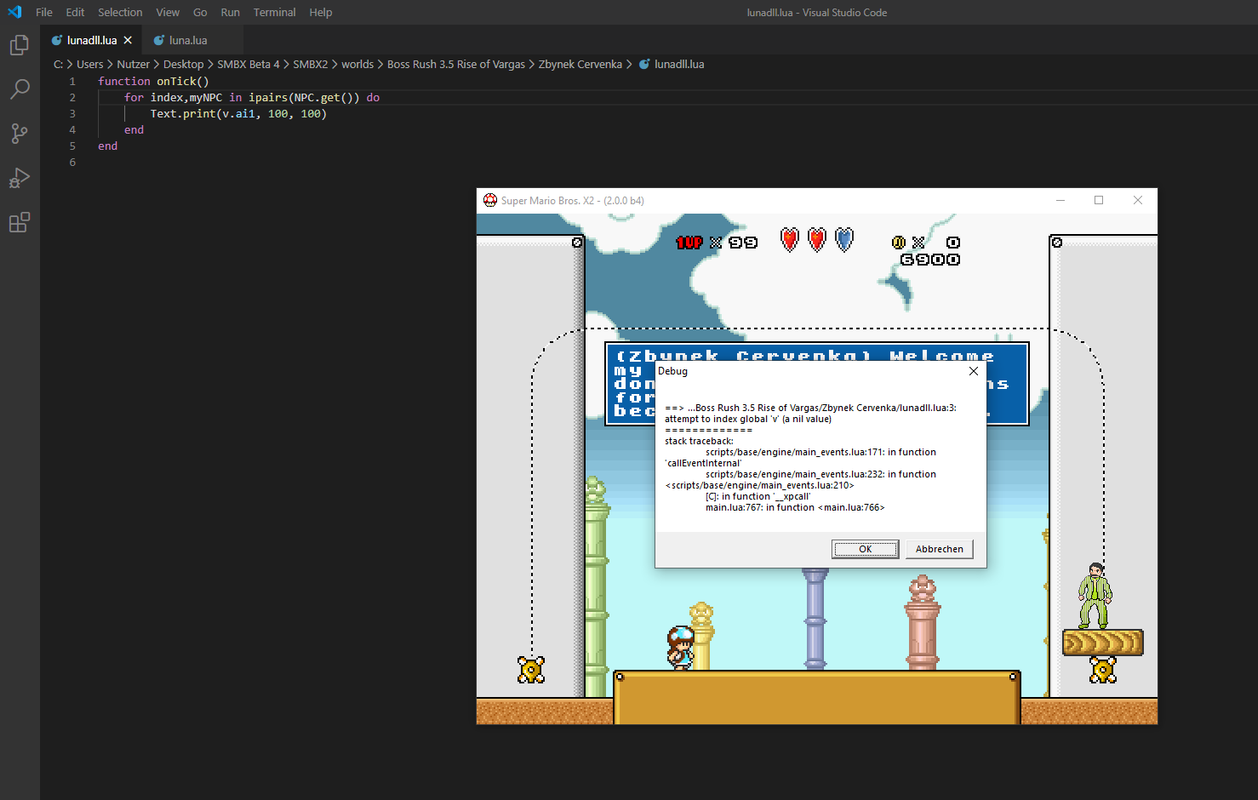Click the mushroom icon in game title bar
This screenshot has height=800, width=1258.
click(x=490, y=200)
